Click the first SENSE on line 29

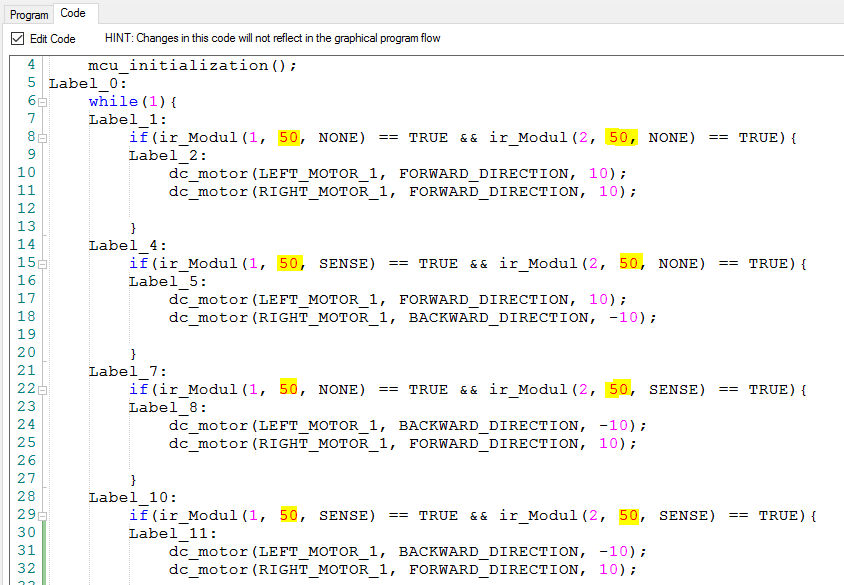pyautogui.click(x=343, y=516)
